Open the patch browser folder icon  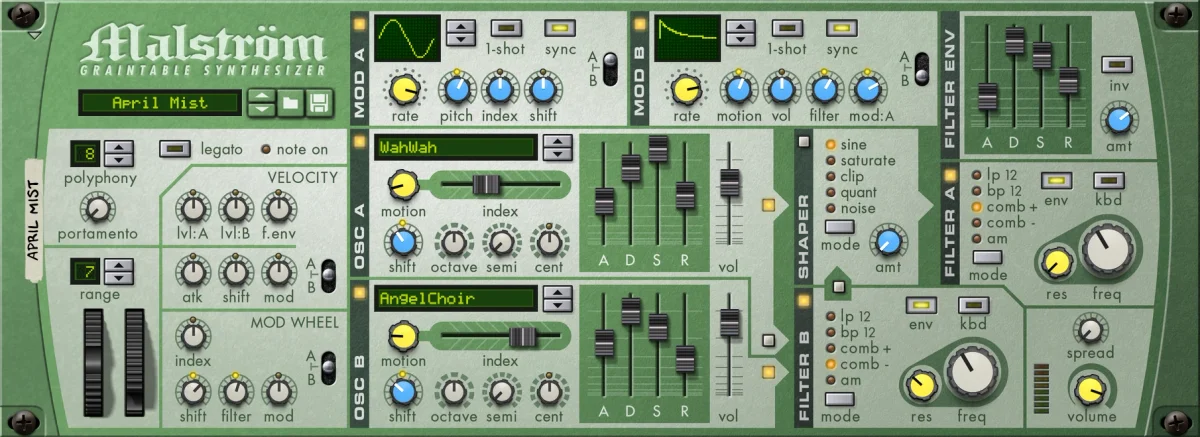[290, 102]
